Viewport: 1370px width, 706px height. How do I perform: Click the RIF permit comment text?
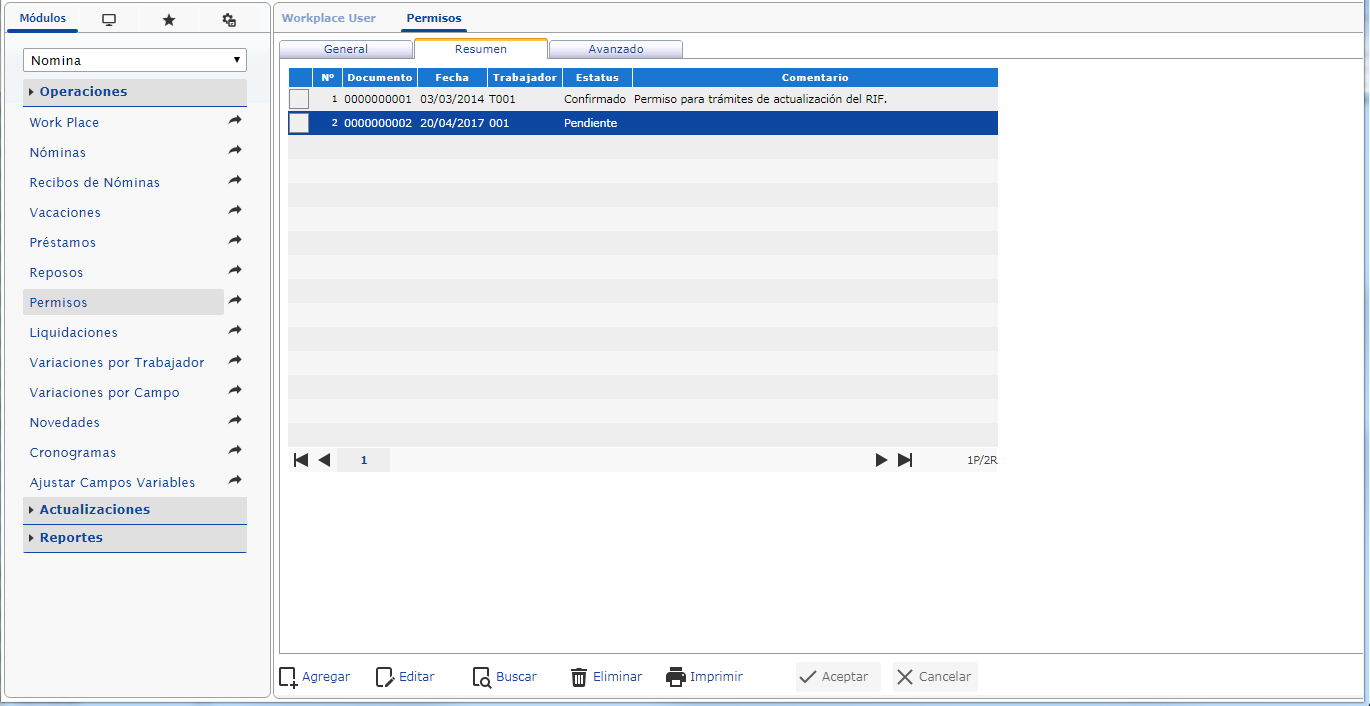(761, 99)
